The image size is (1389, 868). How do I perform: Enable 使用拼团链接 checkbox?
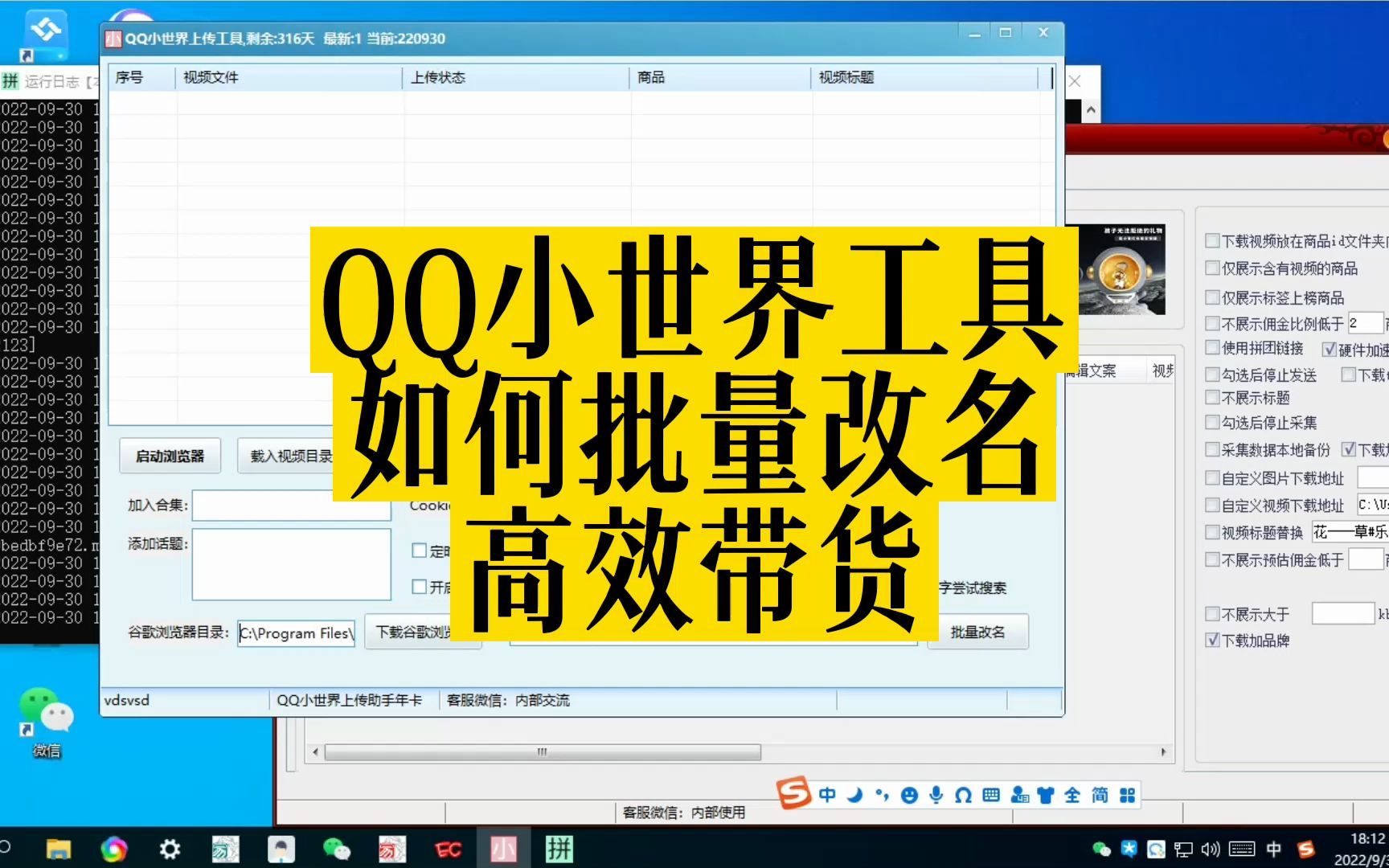(x=1212, y=347)
